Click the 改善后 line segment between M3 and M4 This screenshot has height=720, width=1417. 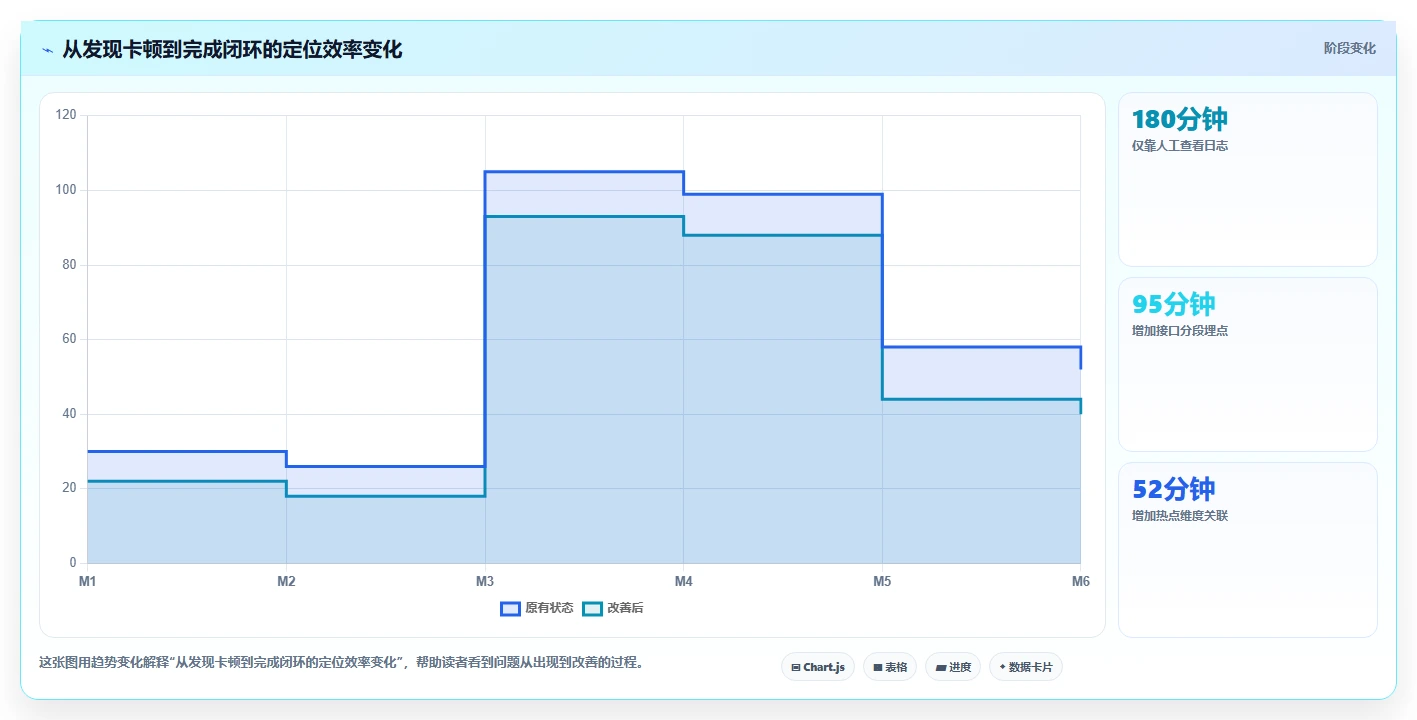[x=584, y=217]
